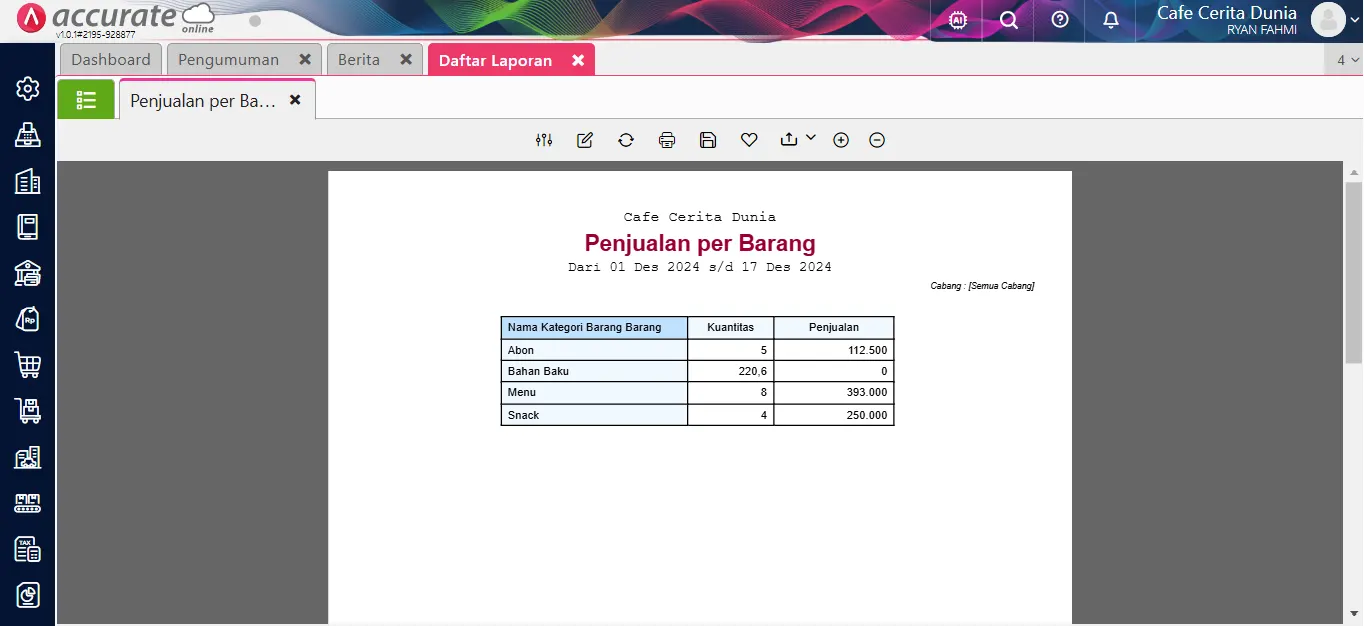Zoom out of the report preview
The image size is (1364, 626).
click(877, 140)
